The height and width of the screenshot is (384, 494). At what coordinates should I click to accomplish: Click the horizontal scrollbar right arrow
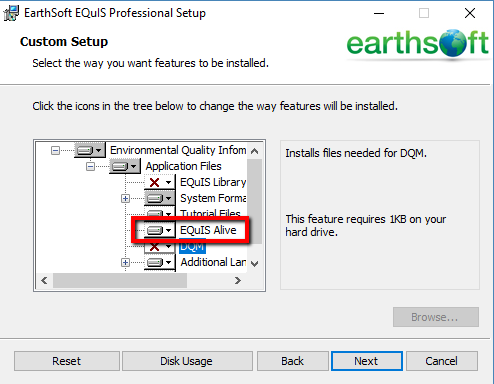pyautogui.click(x=238, y=281)
